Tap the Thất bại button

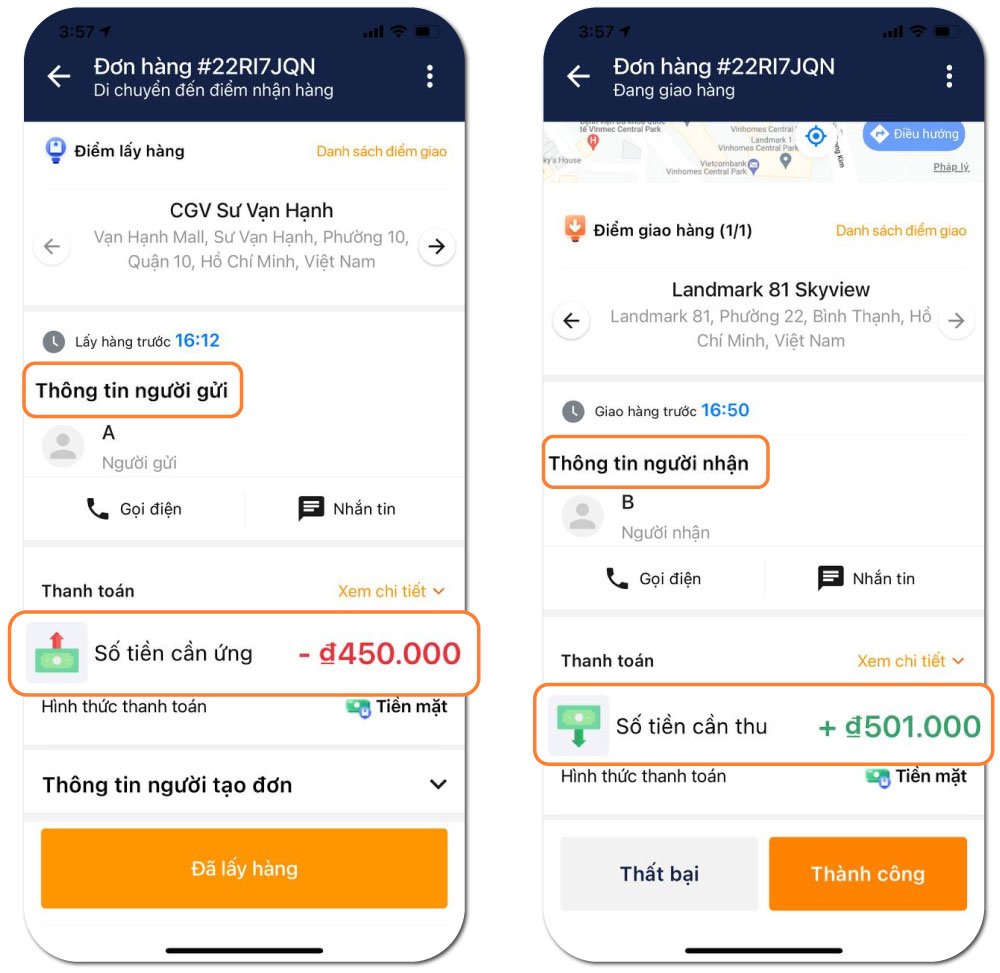pos(659,874)
